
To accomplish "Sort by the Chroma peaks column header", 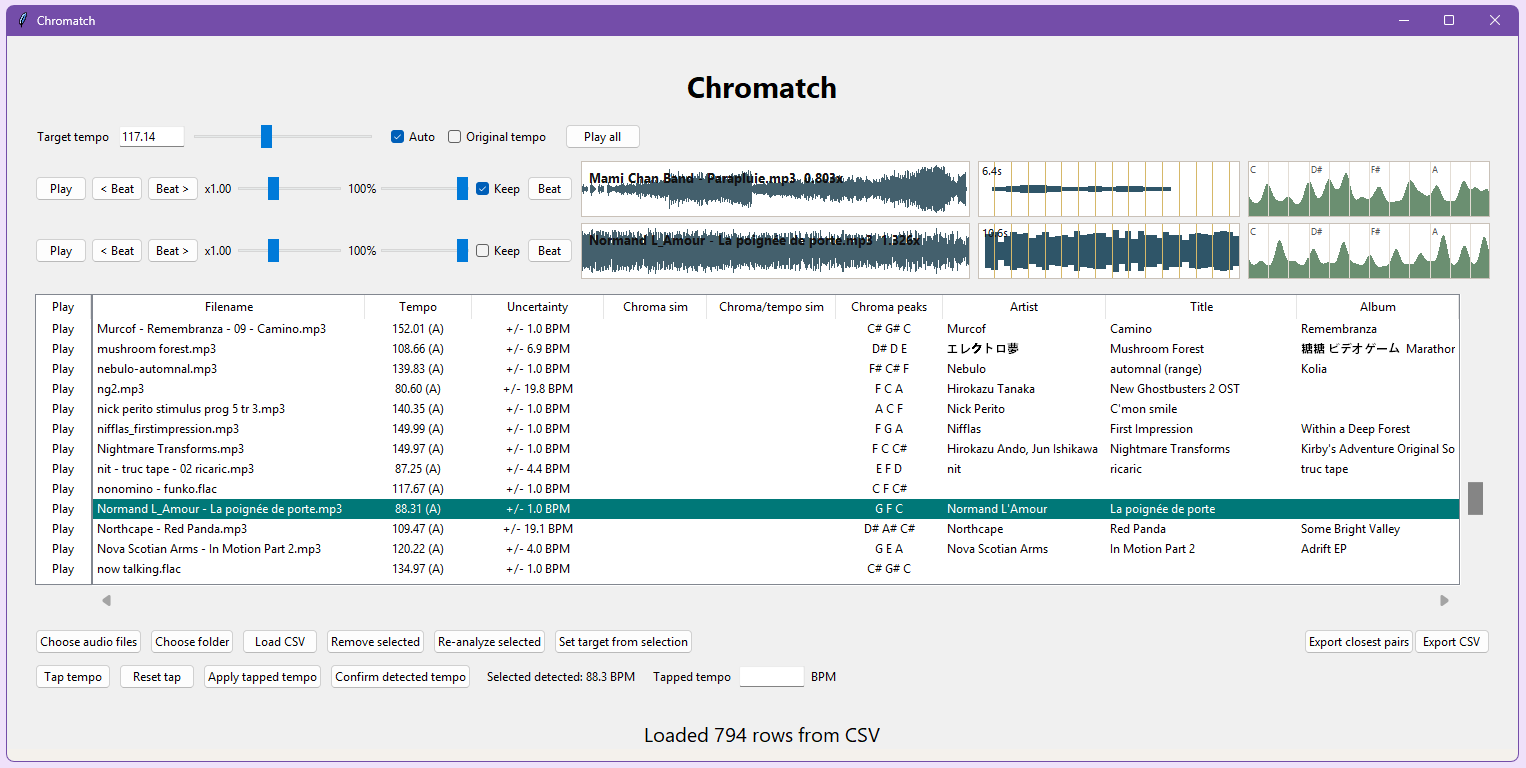I will pyautogui.click(x=889, y=307).
